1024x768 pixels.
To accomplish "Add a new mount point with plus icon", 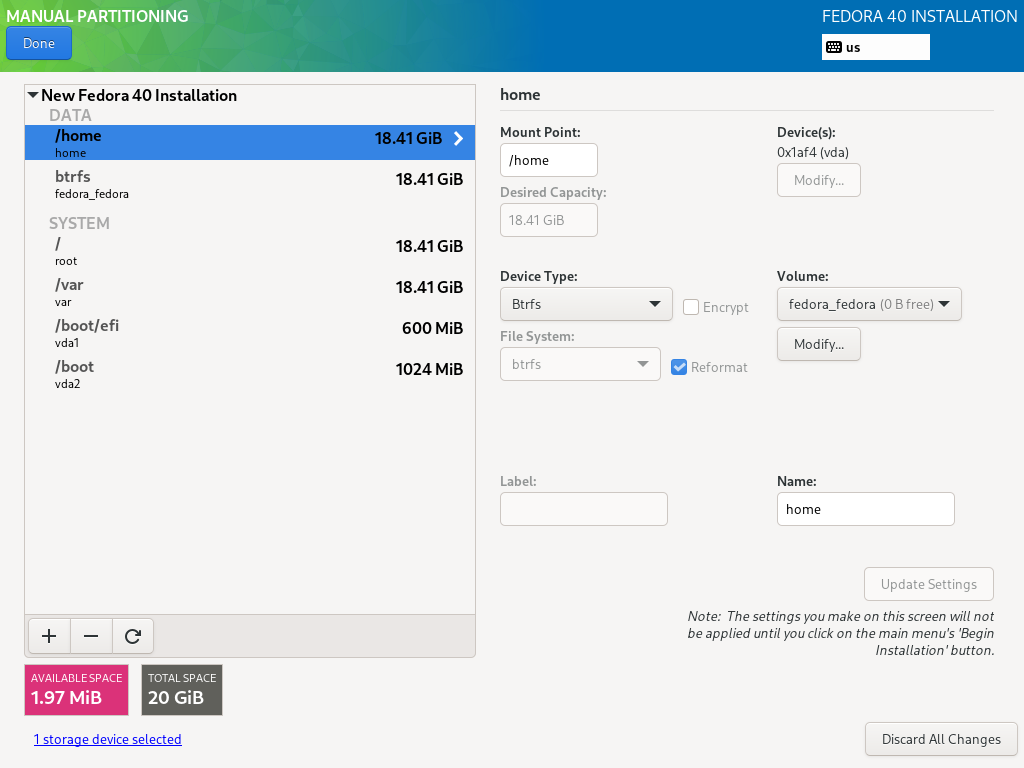I will pyautogui.click(x=49, y=636).
